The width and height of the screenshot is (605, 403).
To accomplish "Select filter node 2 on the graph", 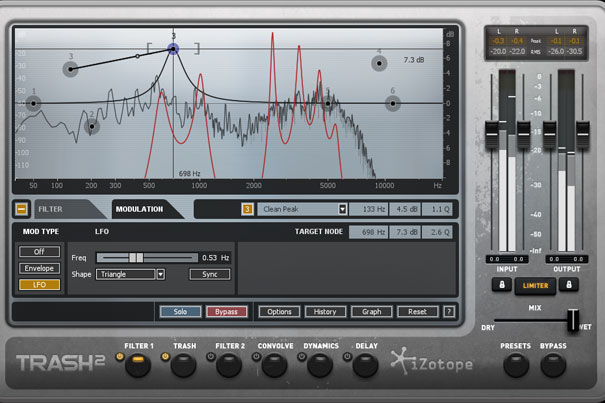I will tap(92, 127).
